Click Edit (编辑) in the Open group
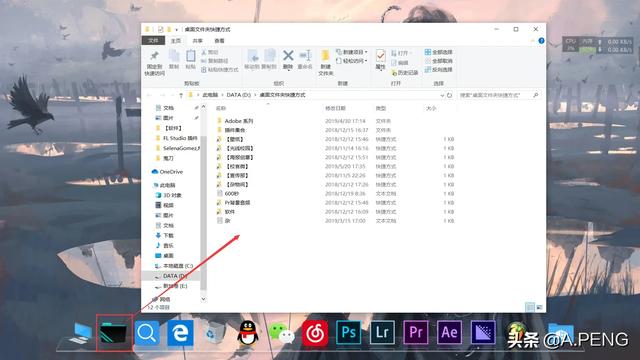The image size is (640, 360). pos(400,63)
